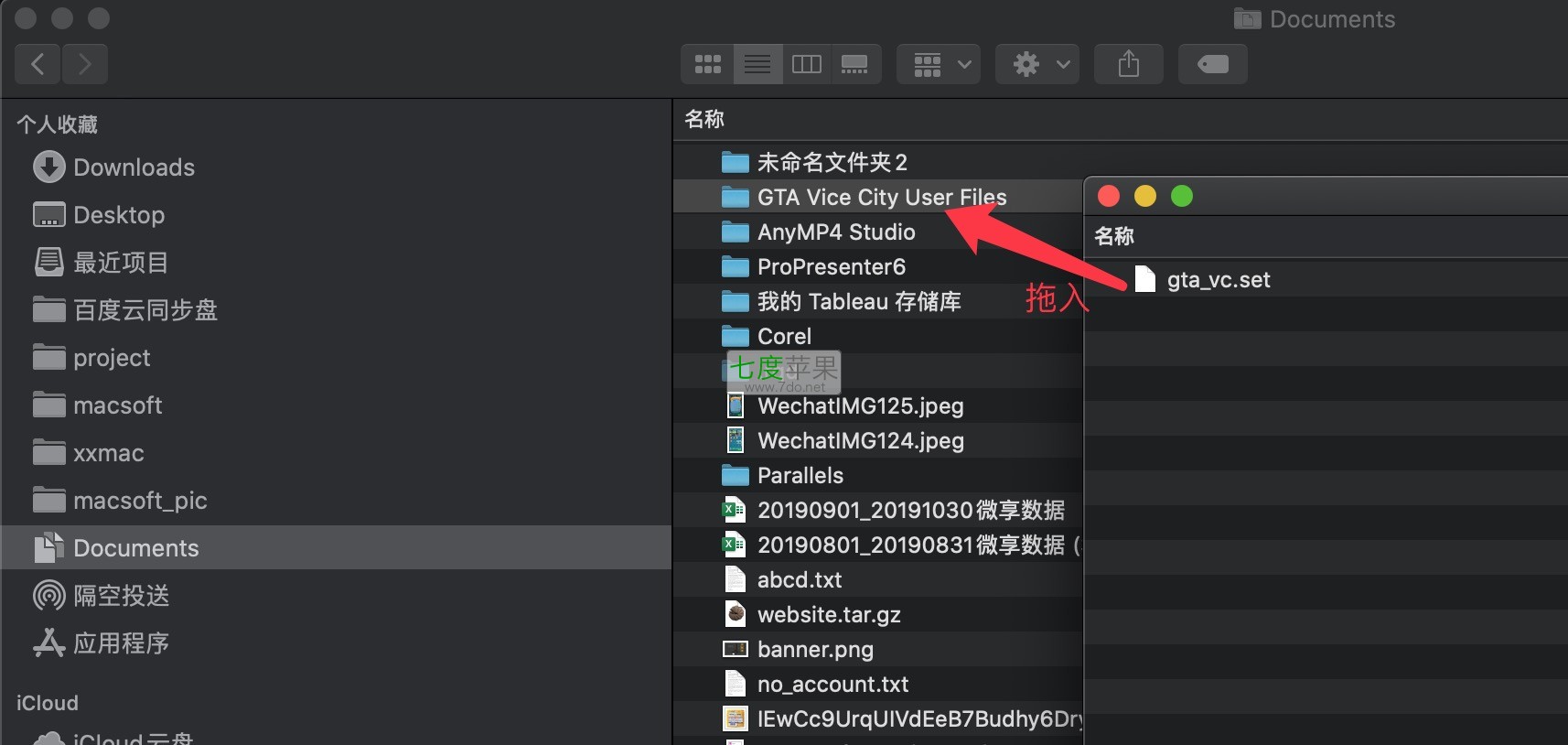Click the WechatIMG125.jpeg thumbnail icon
Image resolution: width=1568 pixels, height=745 pixels.
736,405
